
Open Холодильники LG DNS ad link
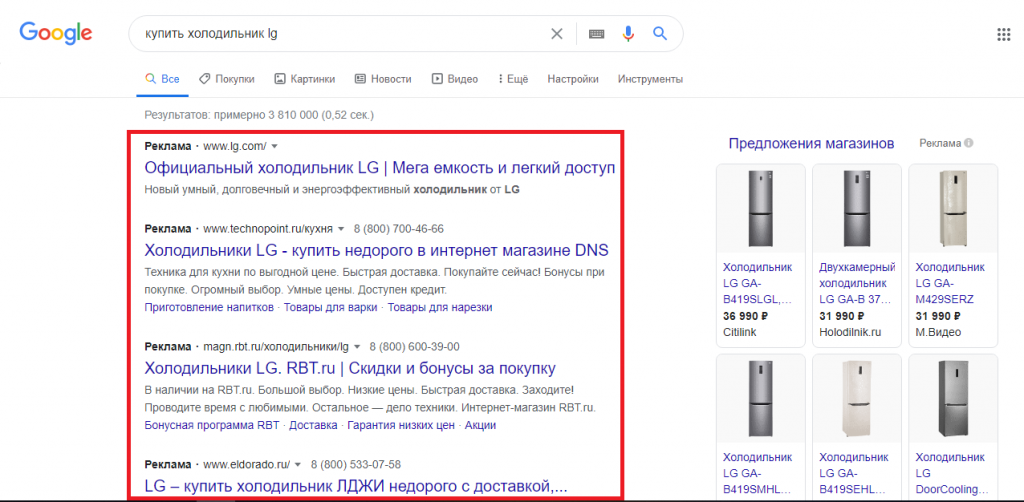[x=376, y=251]
